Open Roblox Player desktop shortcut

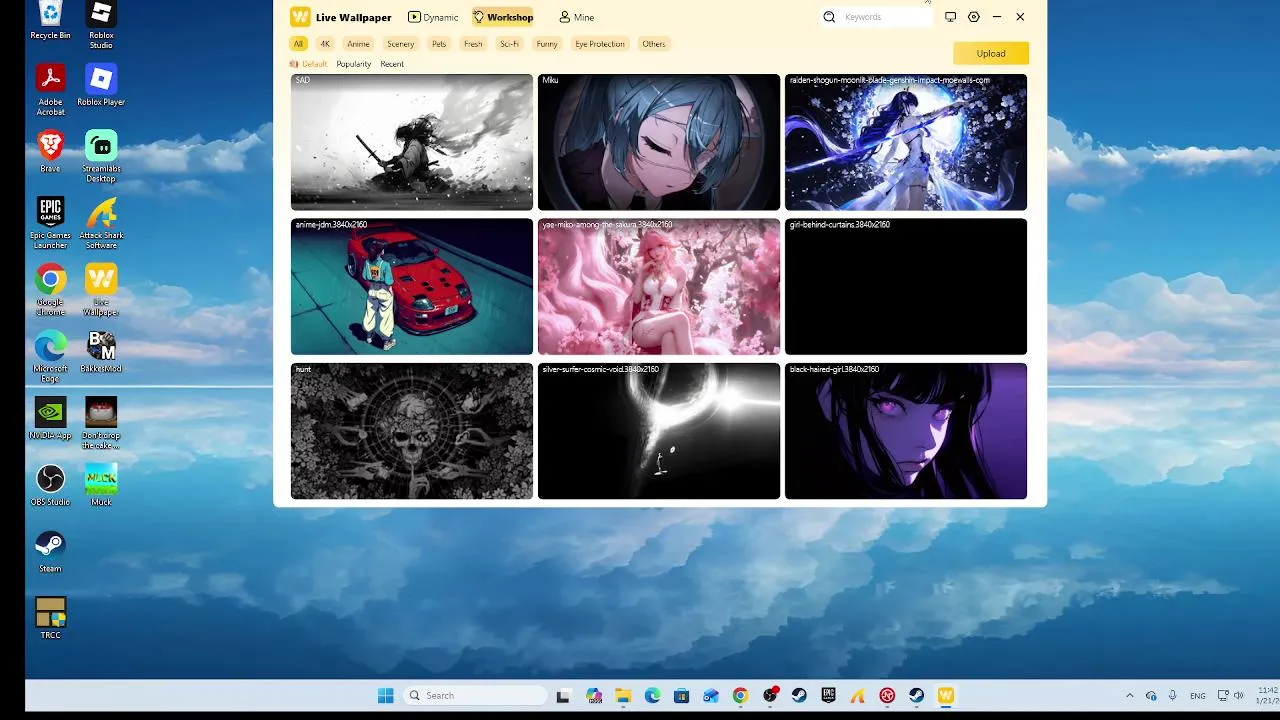pos(101,85)
